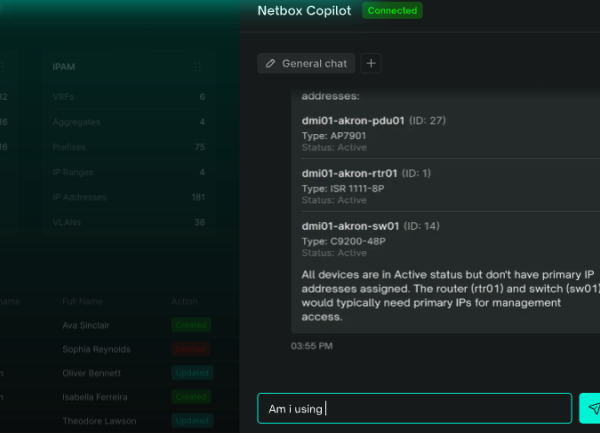Click the Full Name column header
Image resolution: width=600 pixels, height=433 pixels.
pos(82,301)
